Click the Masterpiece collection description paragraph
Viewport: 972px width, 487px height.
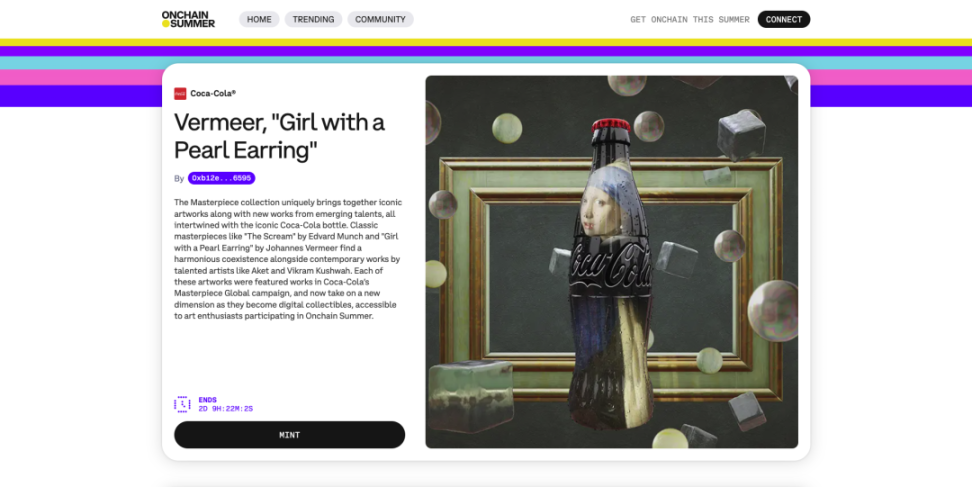[287, 258]
